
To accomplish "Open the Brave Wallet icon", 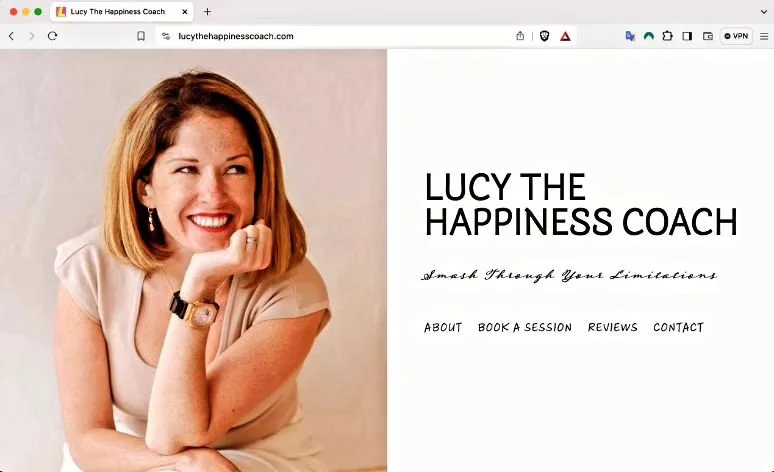I will pos(708,36).
